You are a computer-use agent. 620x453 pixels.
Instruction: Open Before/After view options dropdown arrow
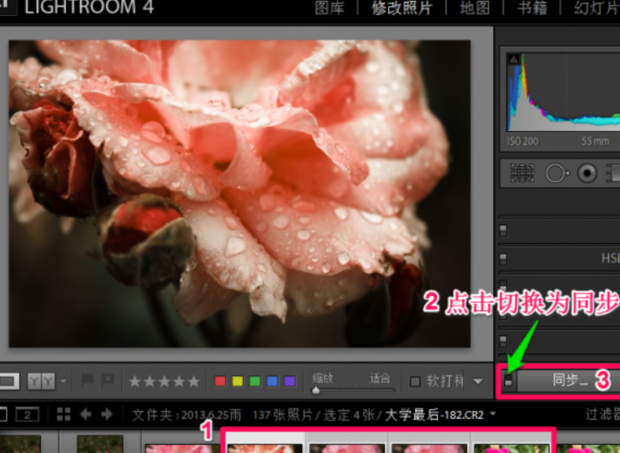(63, 381)
